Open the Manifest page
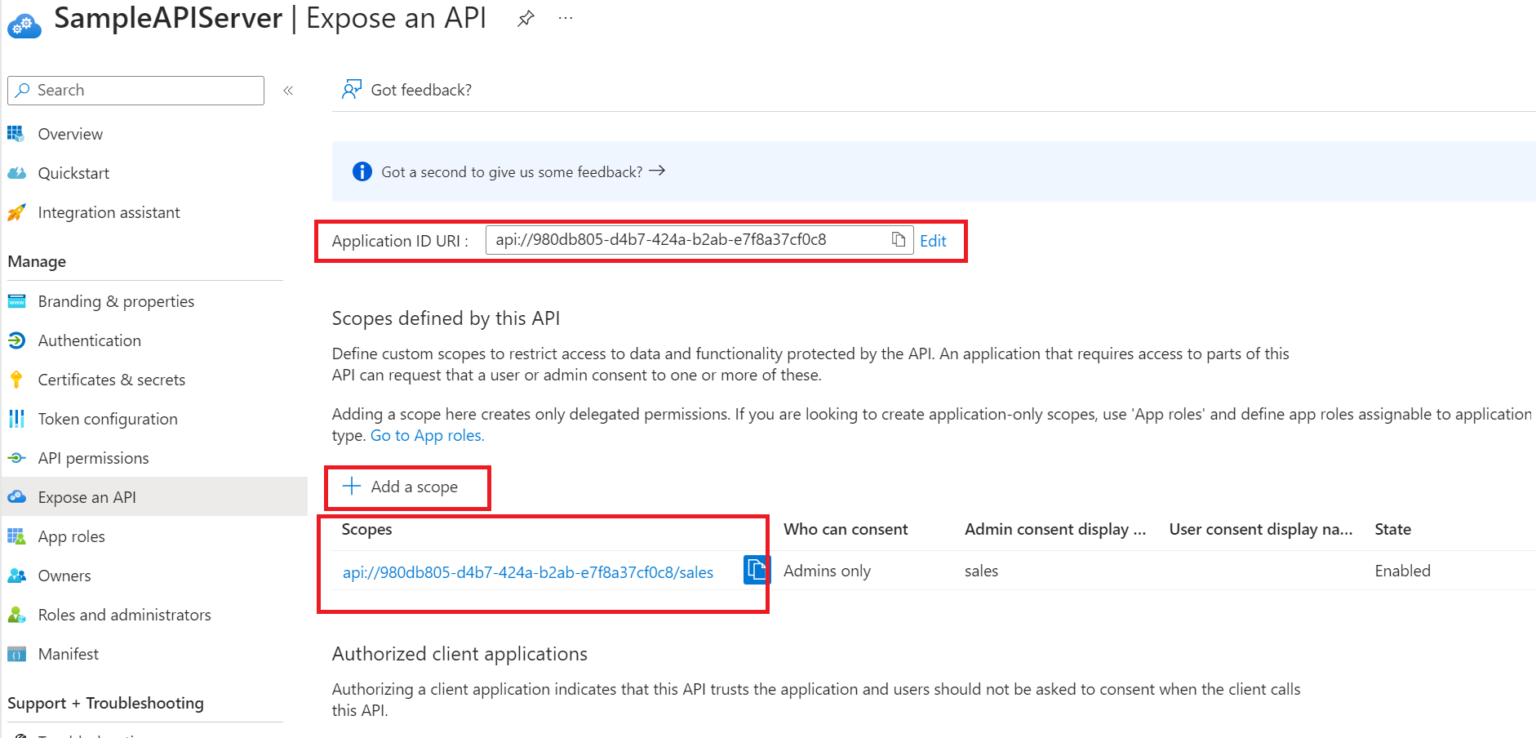Viewport: 1536px width, 738px height. tap(65, 653)
